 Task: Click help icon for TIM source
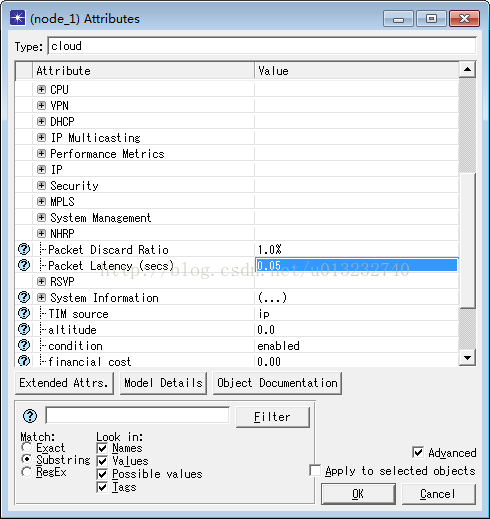click(24, 313)
